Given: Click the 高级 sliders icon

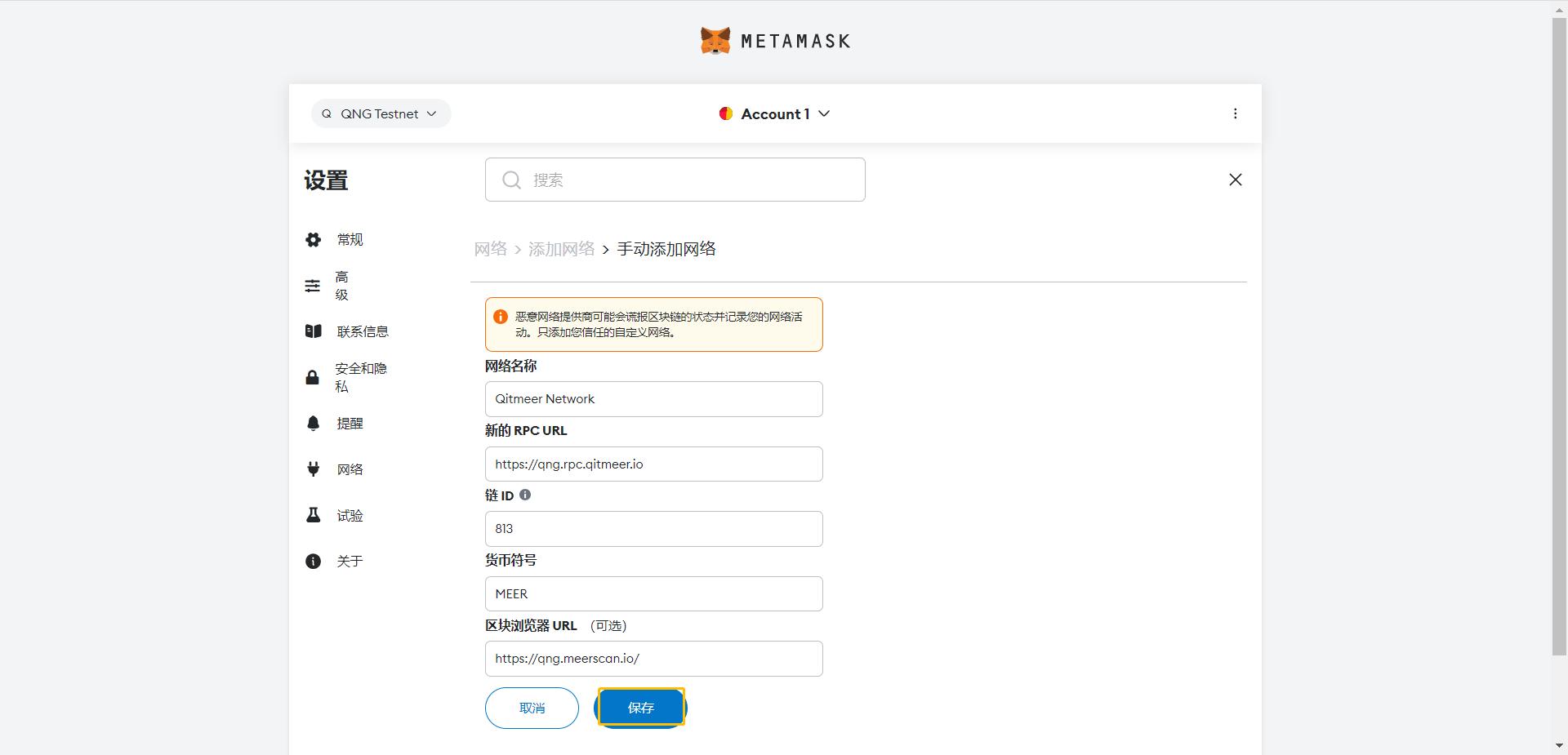Looking at the screenshot, I should coord(313,286).
